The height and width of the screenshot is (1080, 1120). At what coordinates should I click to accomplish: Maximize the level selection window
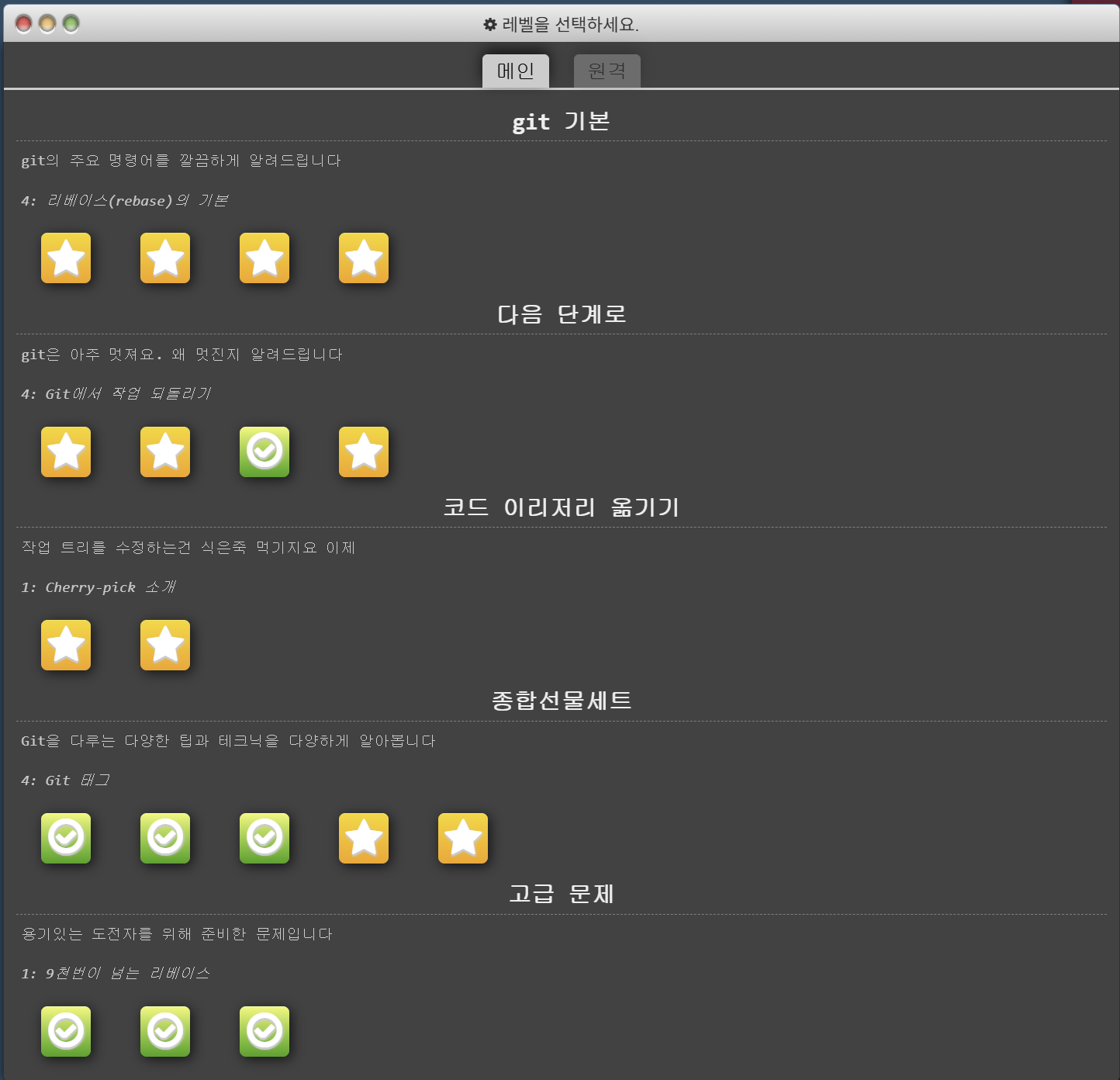pos(71,24)
